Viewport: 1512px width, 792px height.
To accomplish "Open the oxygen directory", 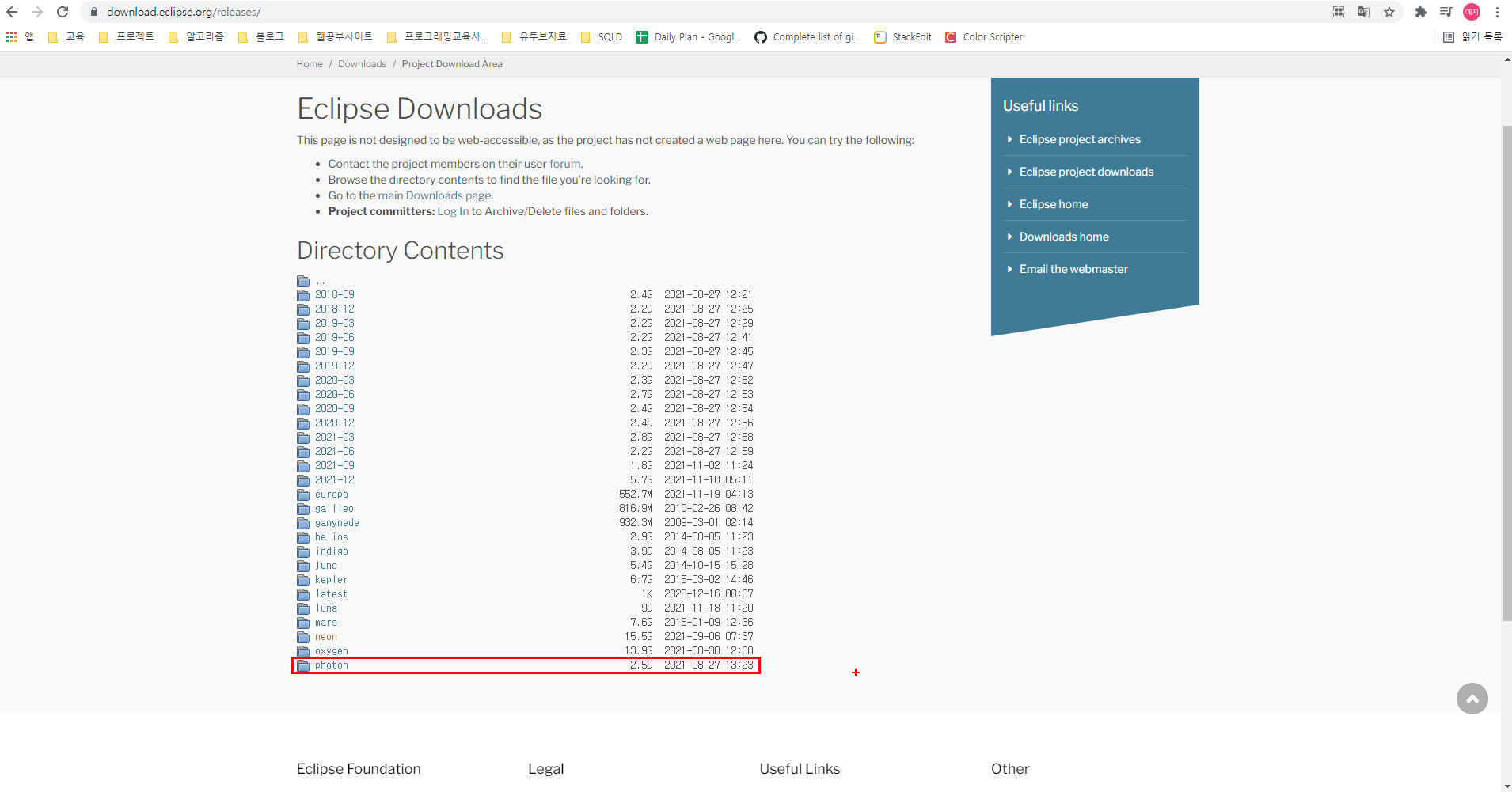I will (x=332, y=651).
